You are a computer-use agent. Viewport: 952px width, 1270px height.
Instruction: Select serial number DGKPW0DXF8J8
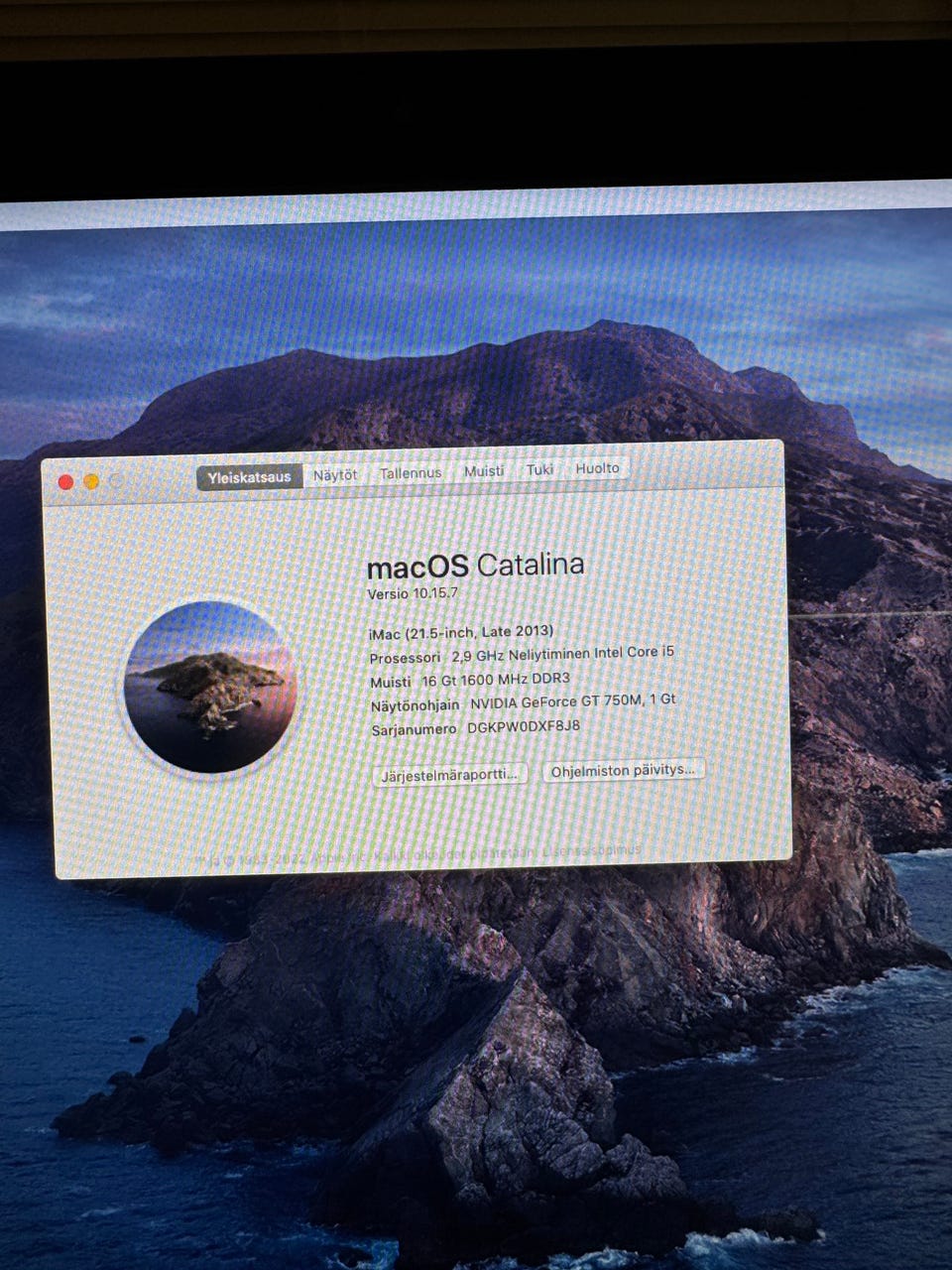click(524, 726)
